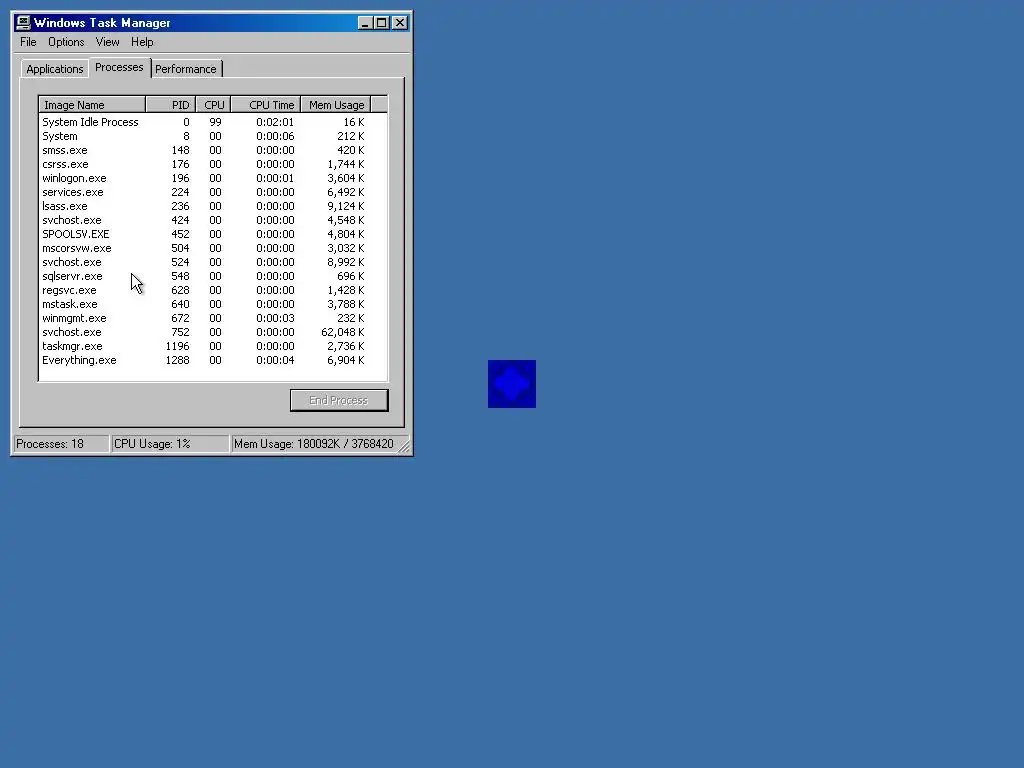Click the 9,124 K memory value
The width and height of the screenshot is (1024, 768).
(x=345, y=206)
